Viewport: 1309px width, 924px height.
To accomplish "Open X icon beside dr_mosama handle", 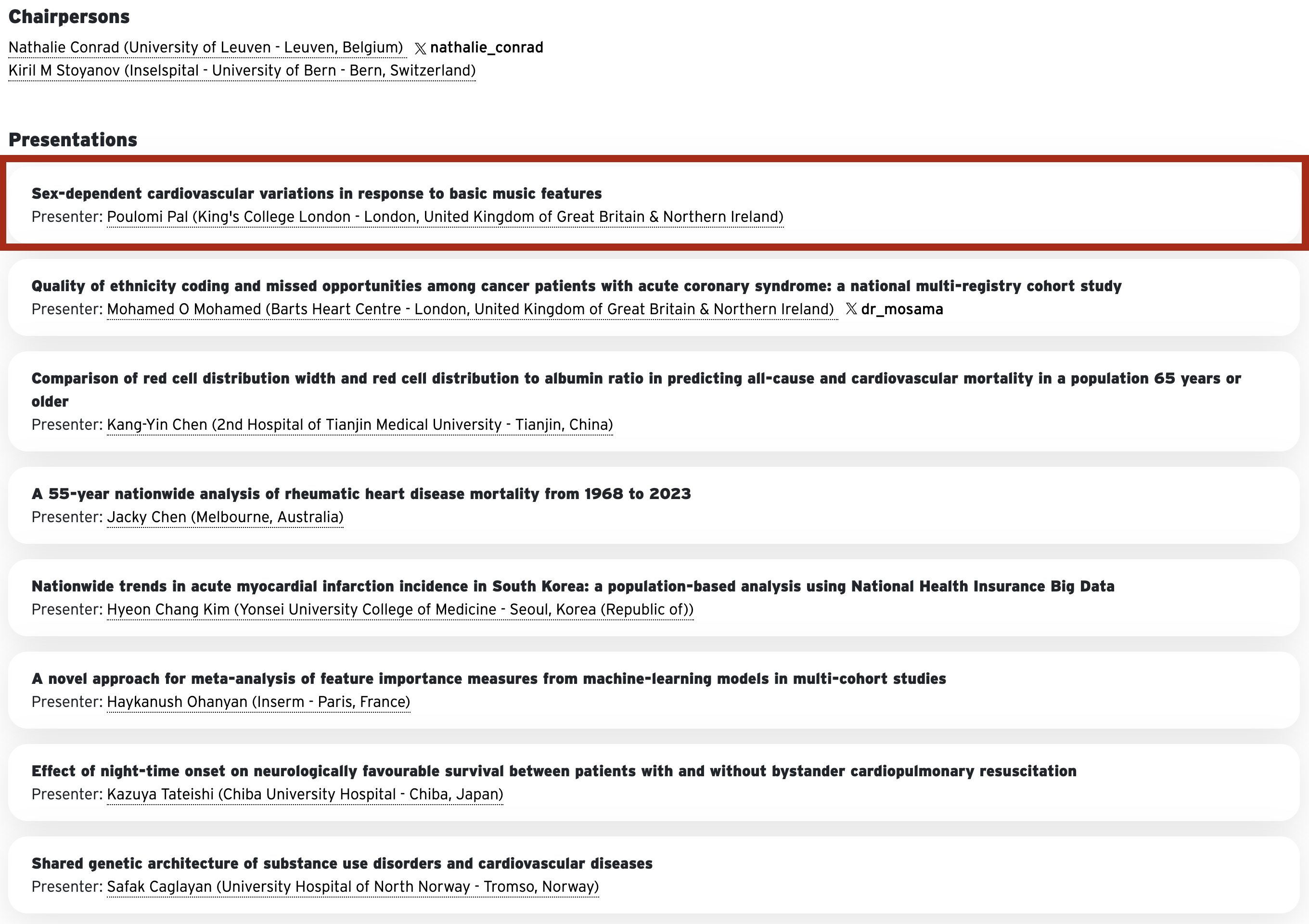I will [x=851, y=309].
